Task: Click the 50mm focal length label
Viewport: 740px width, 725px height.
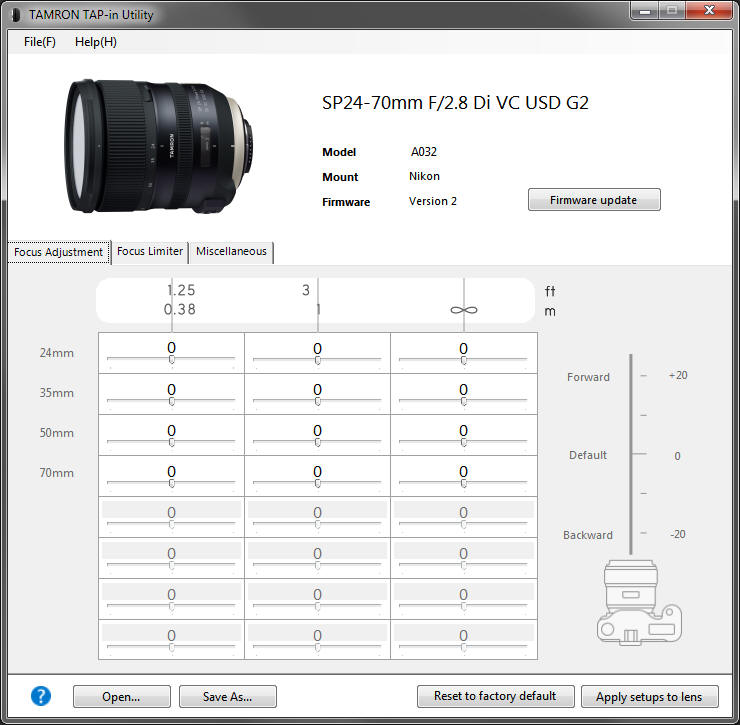Action: (x=57, y=433)
